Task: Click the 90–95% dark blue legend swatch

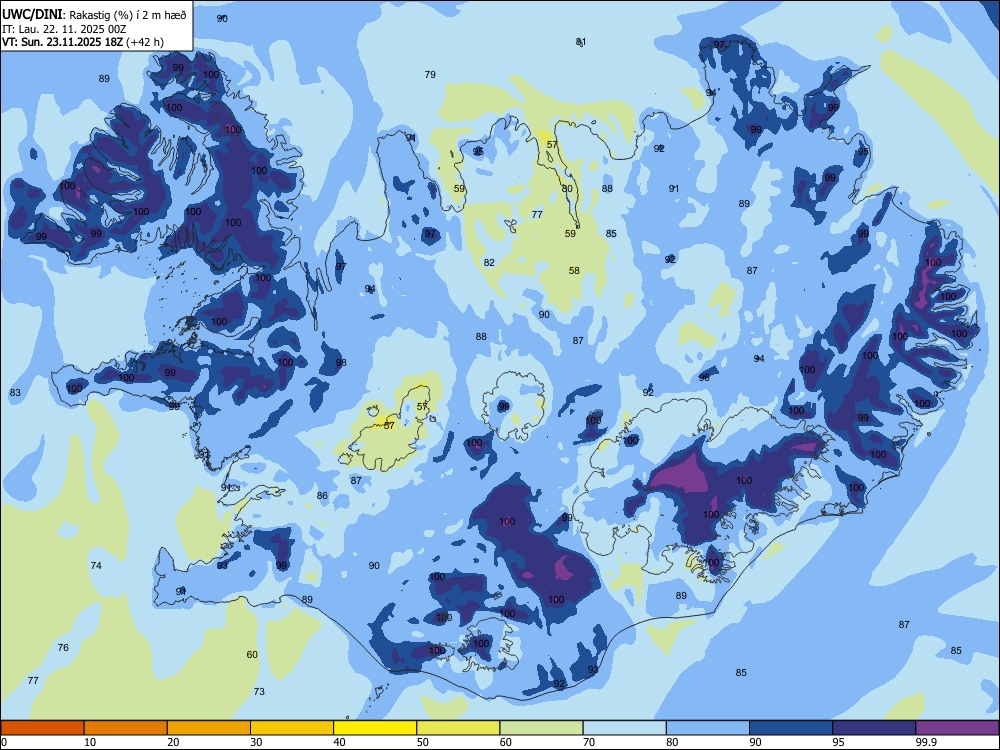Action: 791,728
